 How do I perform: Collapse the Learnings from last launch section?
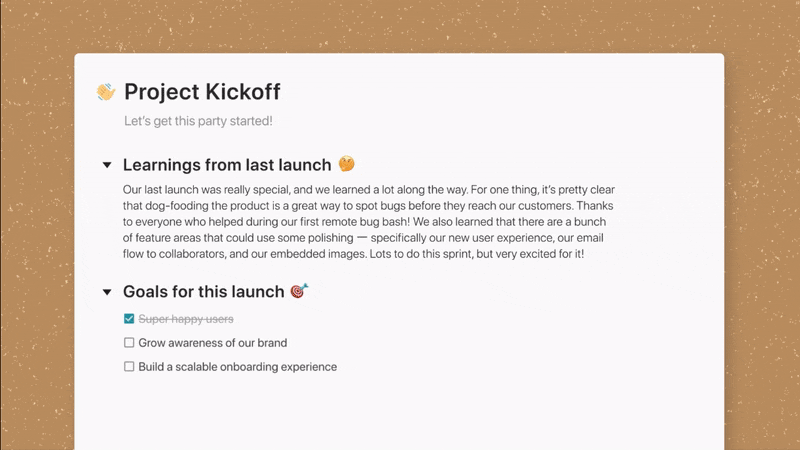pyautogui.click(x=107, y=165)
